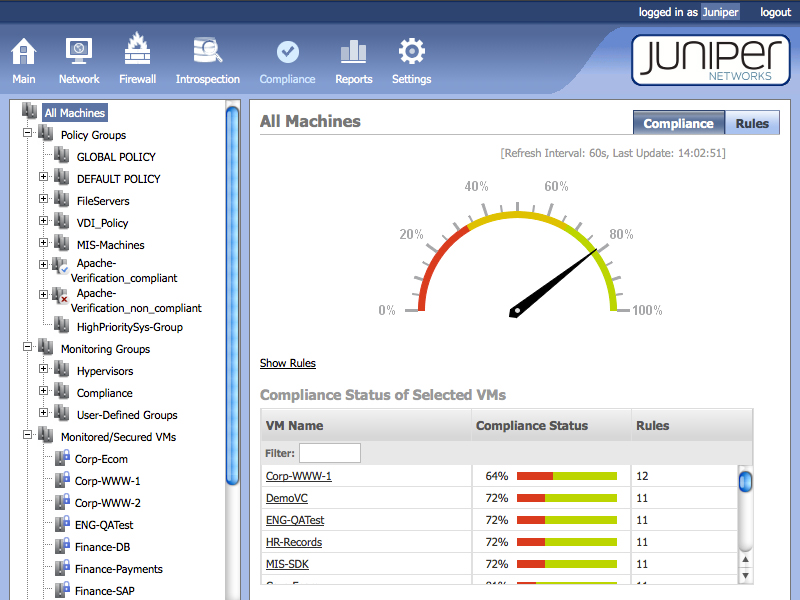Viewport: 800px width, 600px height.
Task: Expand the Apache-Verification_compliant node
Action: pyautogui.click(x=43, y=264)
